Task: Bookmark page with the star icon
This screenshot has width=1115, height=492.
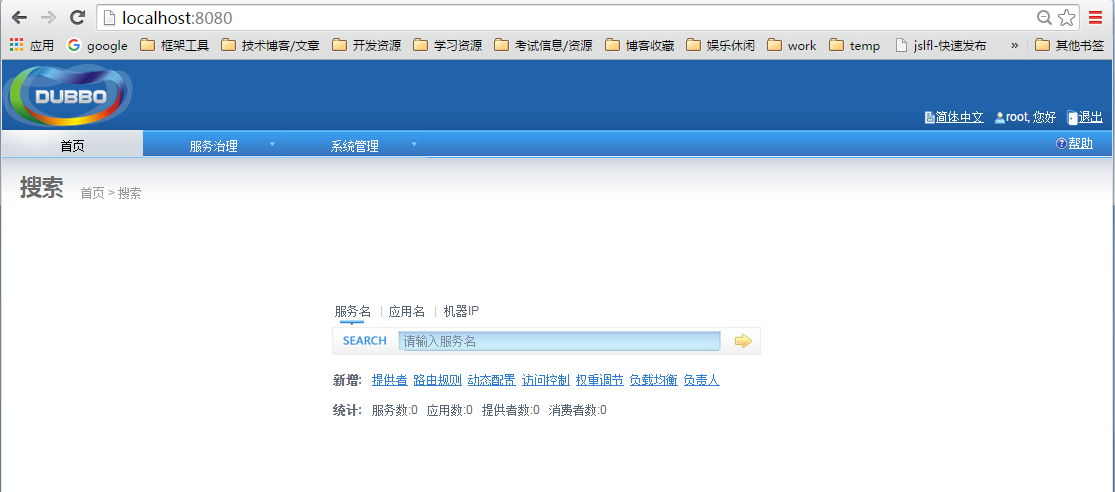Action: (1066, 18)
